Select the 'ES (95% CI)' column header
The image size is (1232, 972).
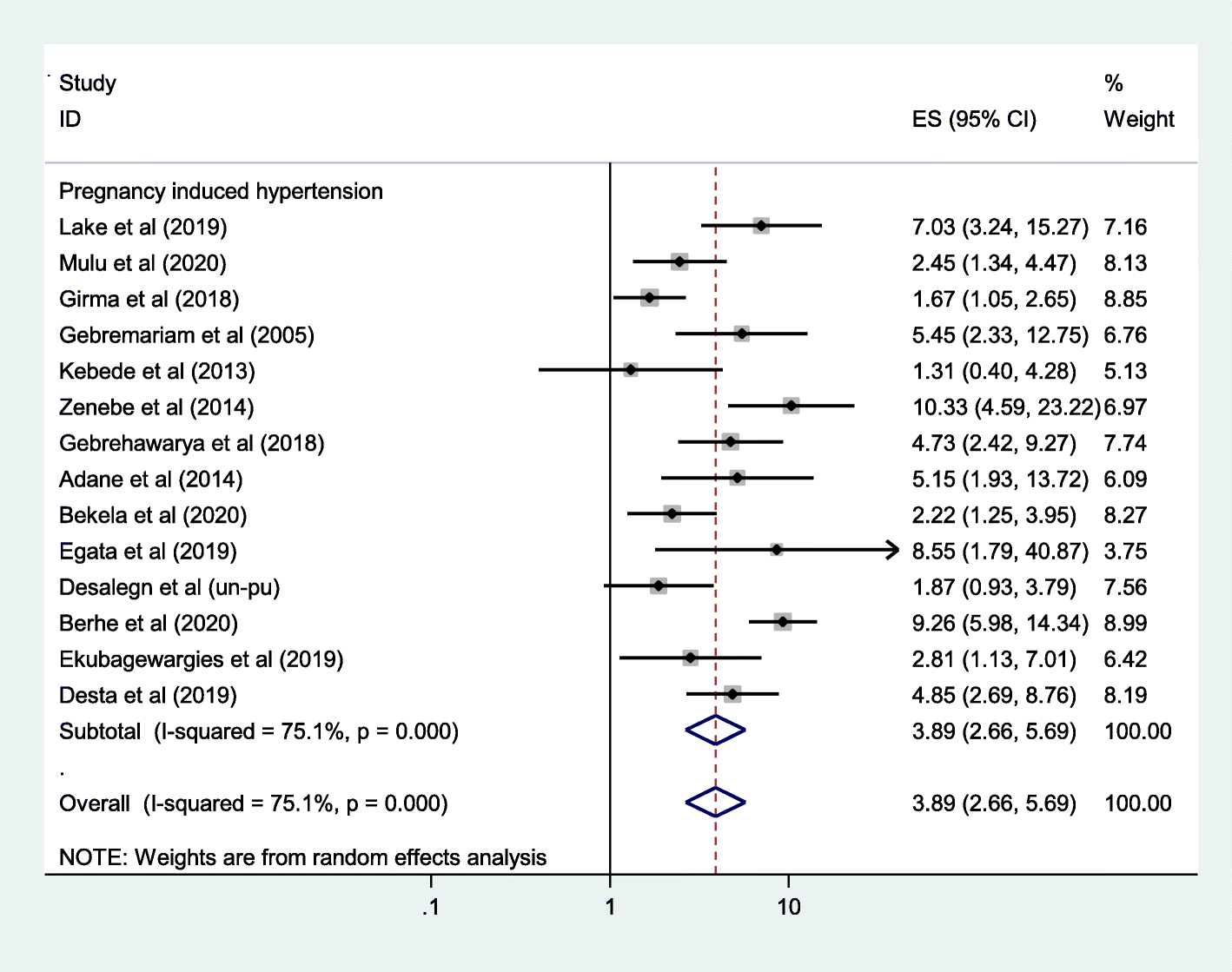point(974,119)
